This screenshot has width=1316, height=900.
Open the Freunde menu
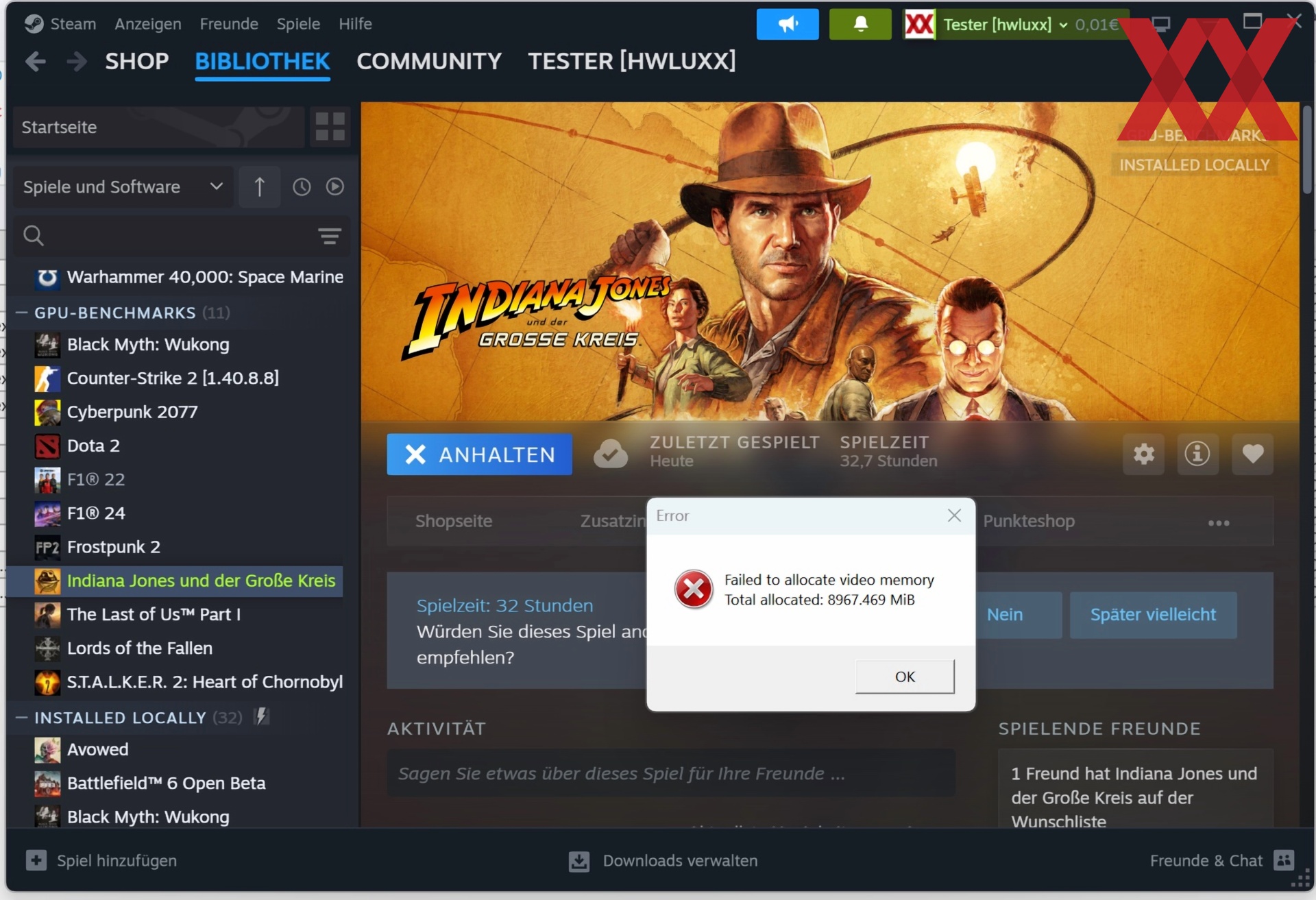[x=228, y=24]
